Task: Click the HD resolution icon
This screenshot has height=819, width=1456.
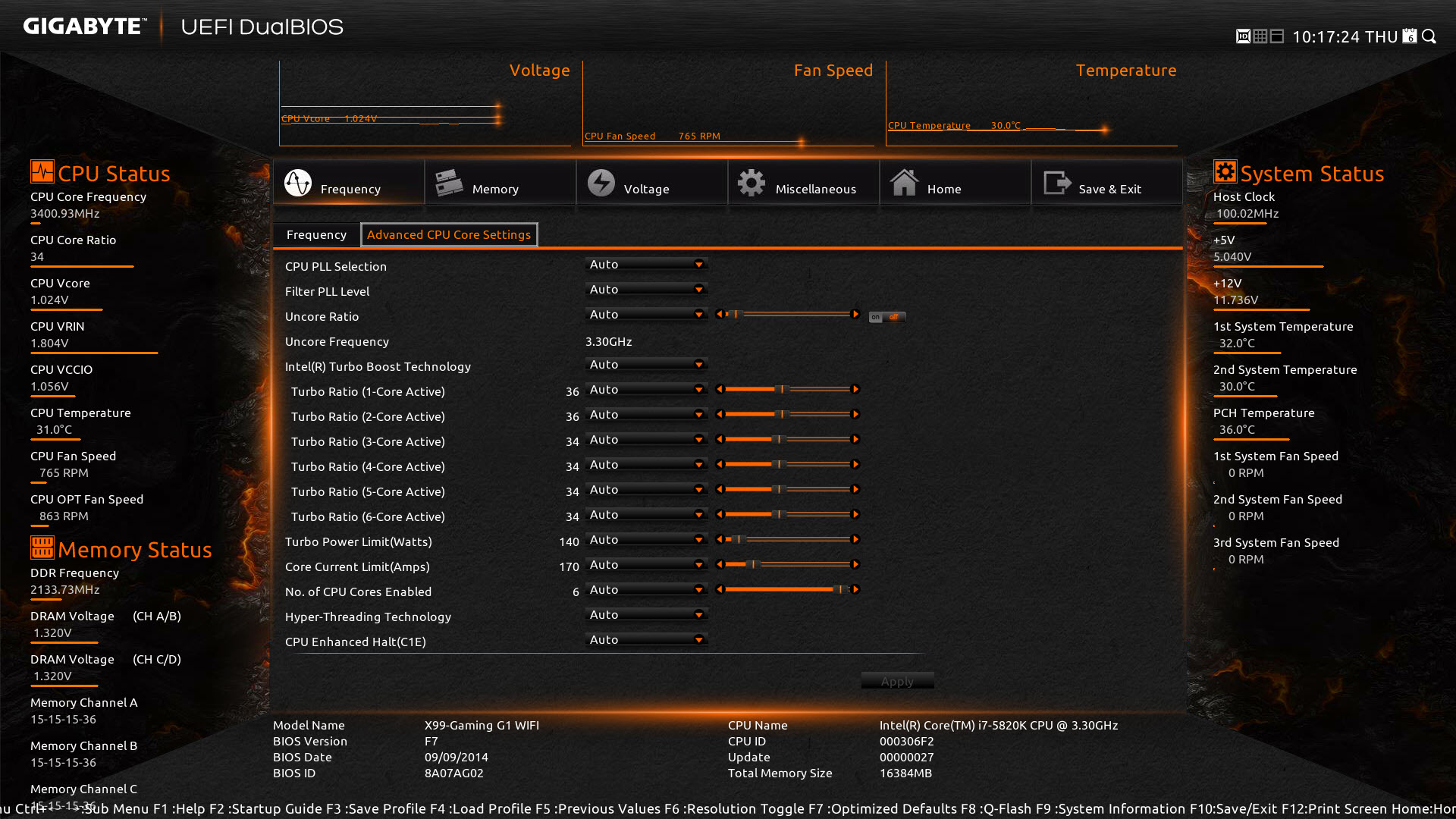Action: 1243,36
